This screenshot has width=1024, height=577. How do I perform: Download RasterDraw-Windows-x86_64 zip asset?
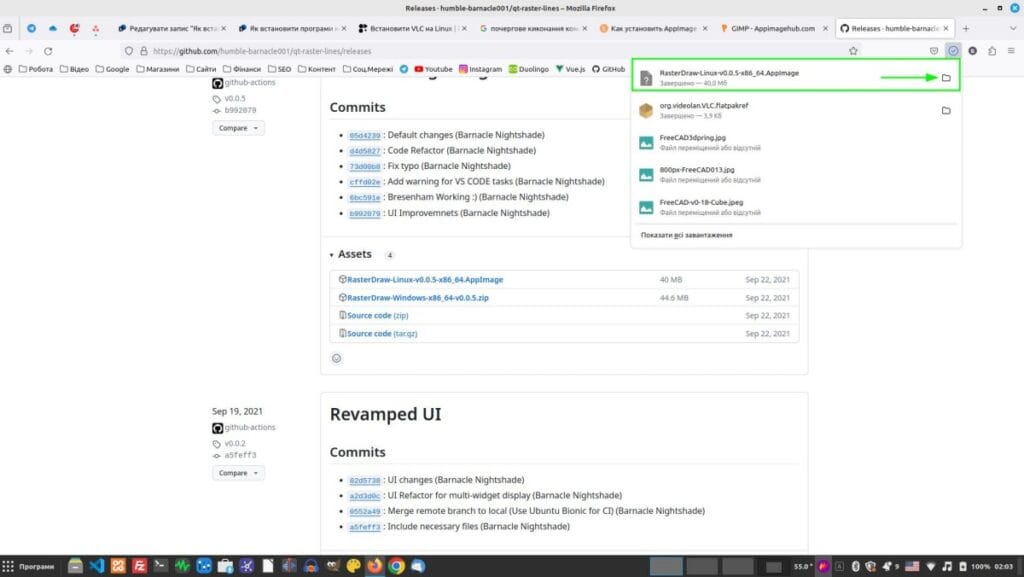coord(415,297)
